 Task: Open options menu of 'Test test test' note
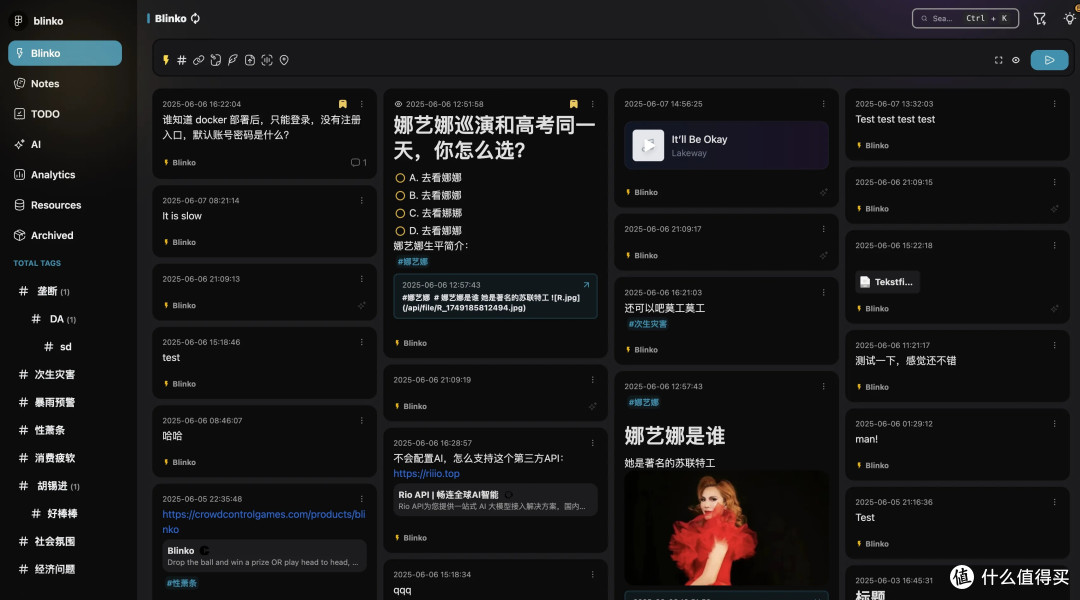click(x=1054, y=104)
